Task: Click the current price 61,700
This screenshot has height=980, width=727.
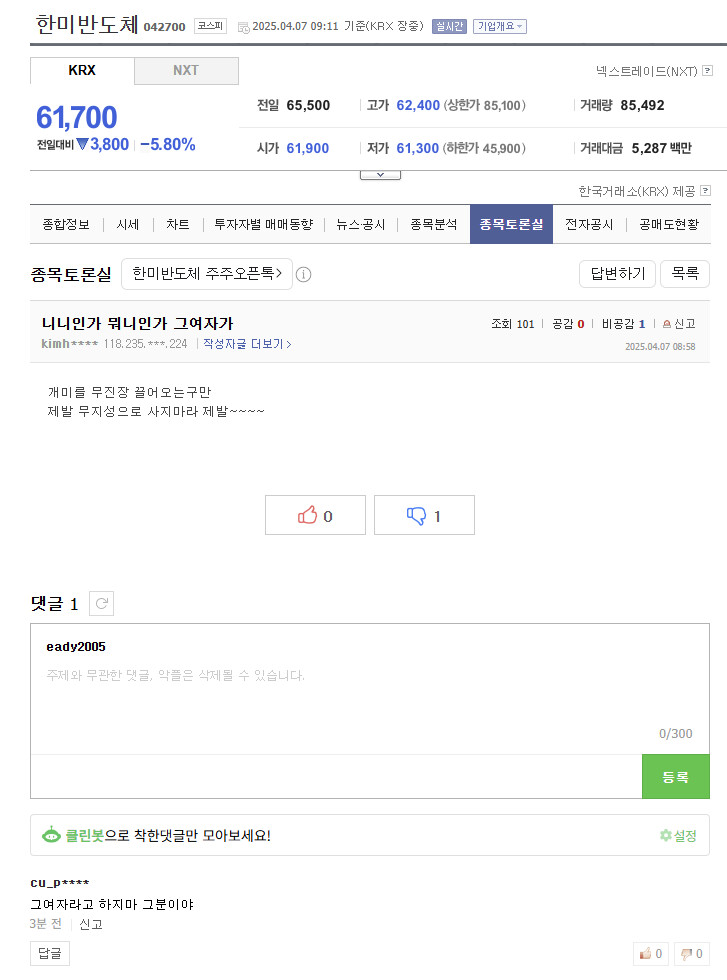Action: [x=77, y=118]
